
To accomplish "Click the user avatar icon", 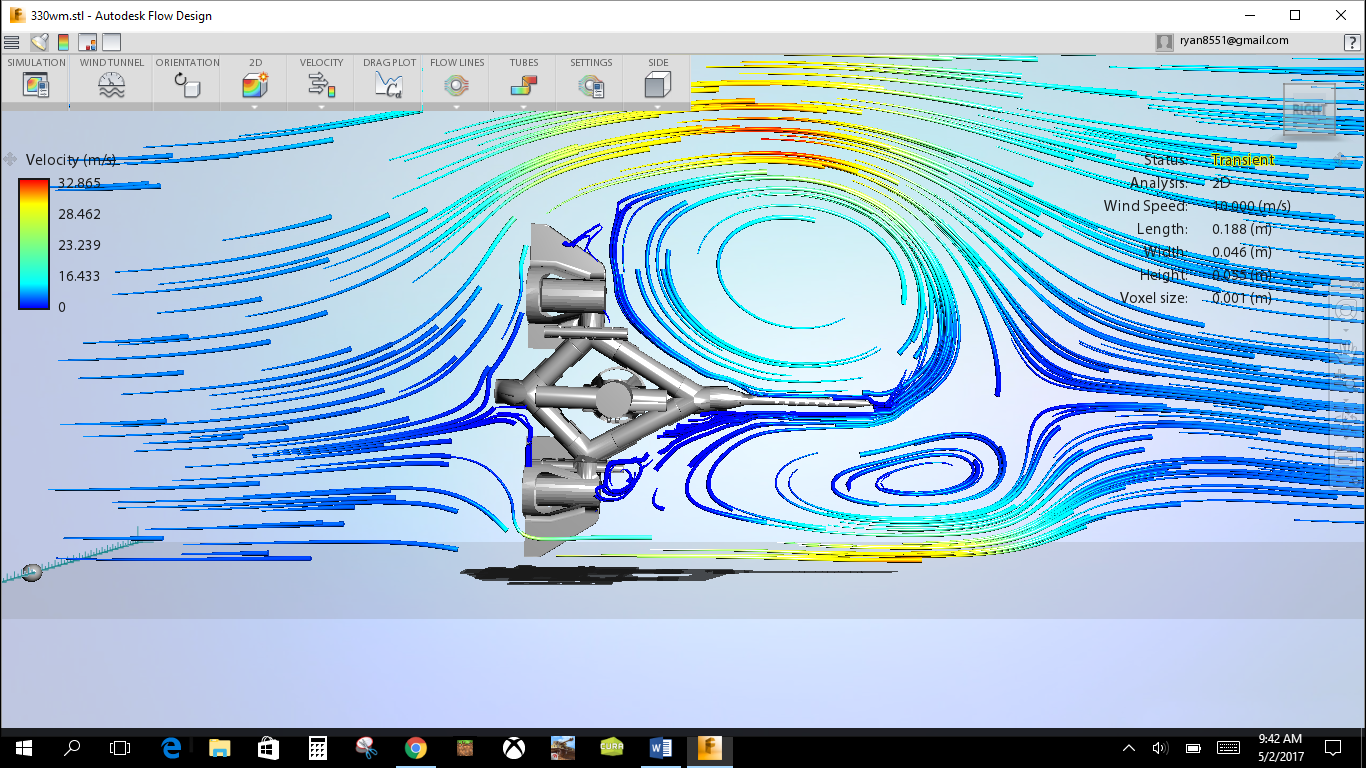I will click(x=1164, y=42).
